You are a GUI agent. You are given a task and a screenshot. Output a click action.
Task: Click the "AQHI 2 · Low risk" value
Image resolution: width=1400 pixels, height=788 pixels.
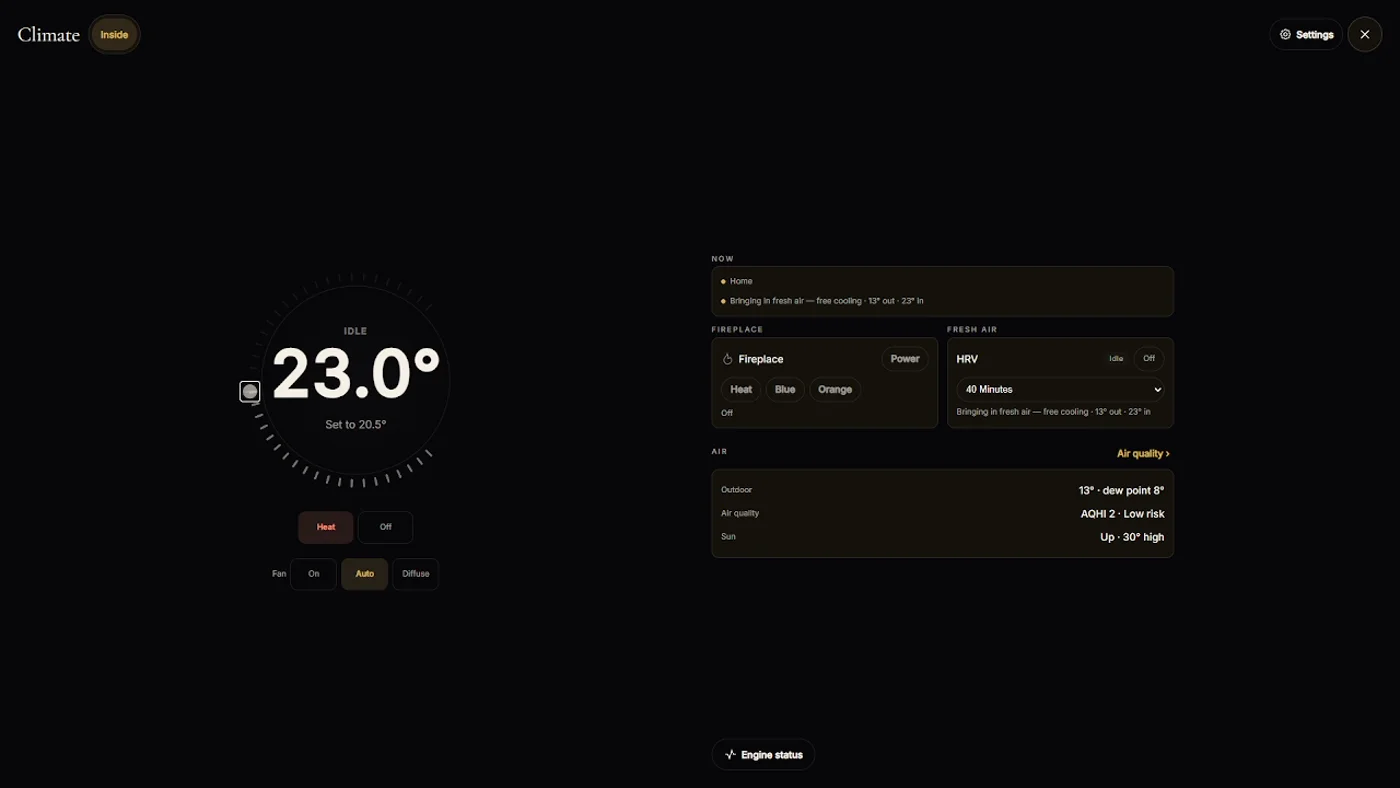coord(1122,514)
